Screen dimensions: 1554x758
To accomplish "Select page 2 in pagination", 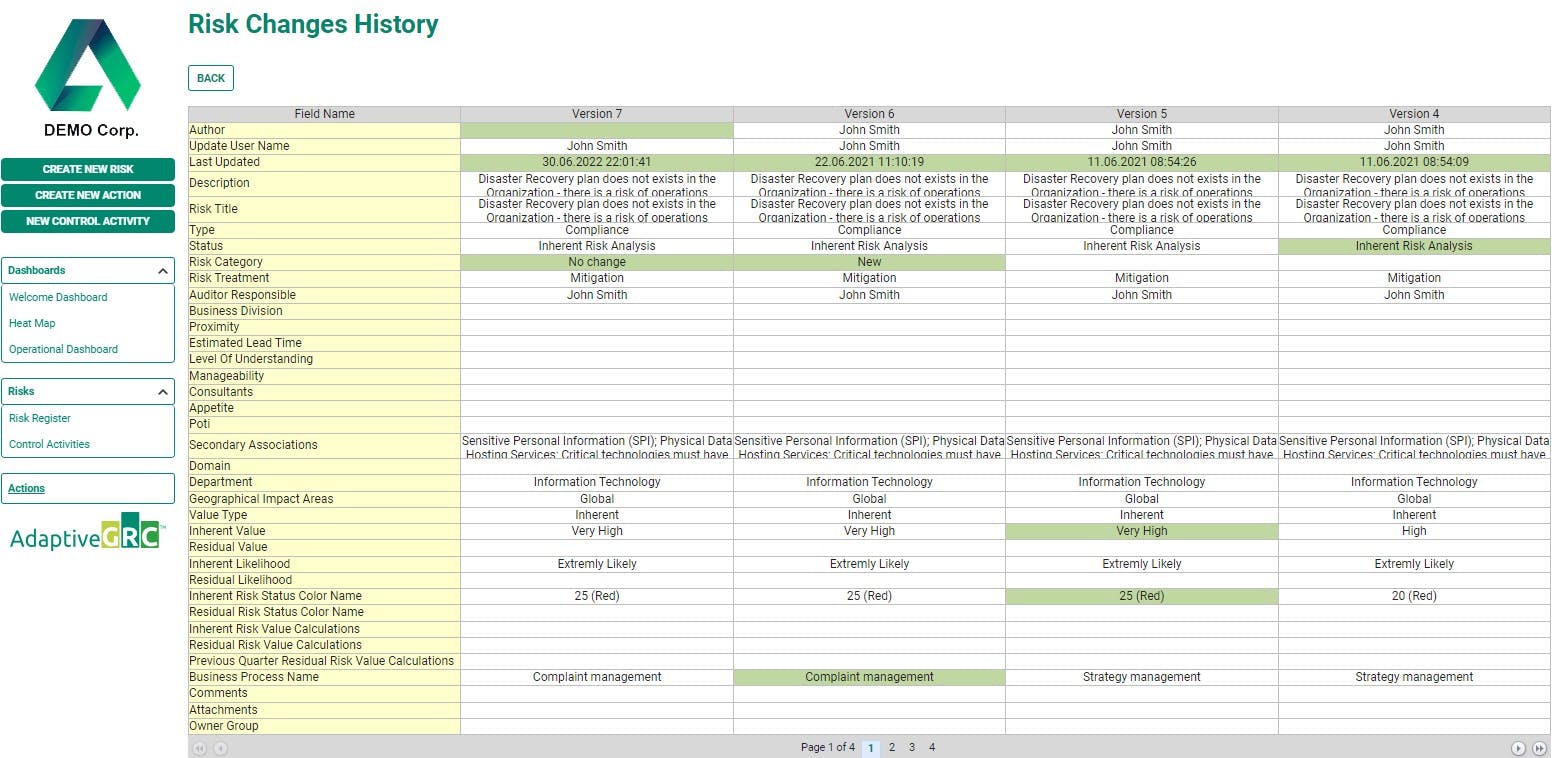I will (x=892, y=748).
